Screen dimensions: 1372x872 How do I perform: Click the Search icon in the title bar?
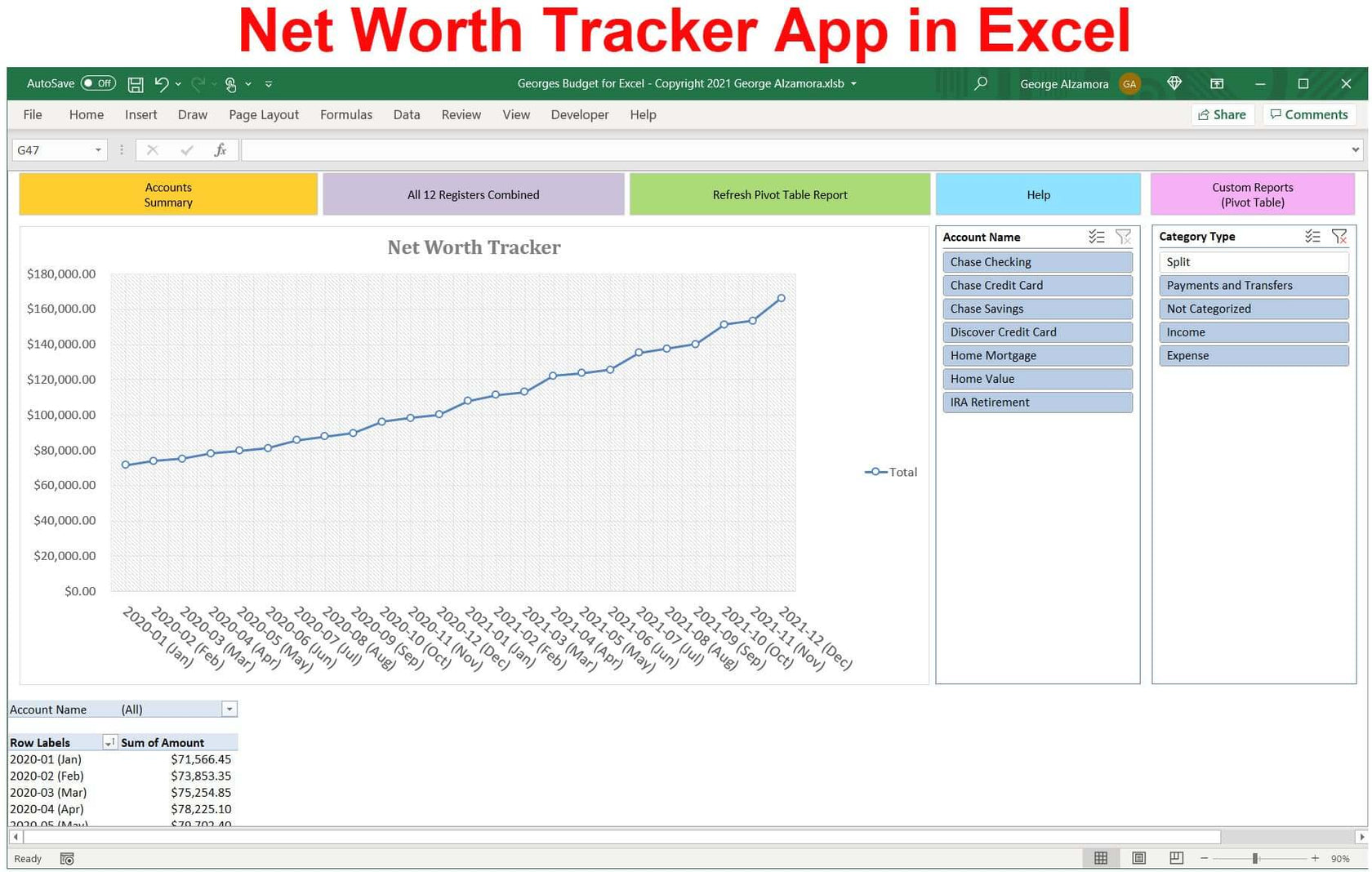pyautogui.click(x=980, y=83)
